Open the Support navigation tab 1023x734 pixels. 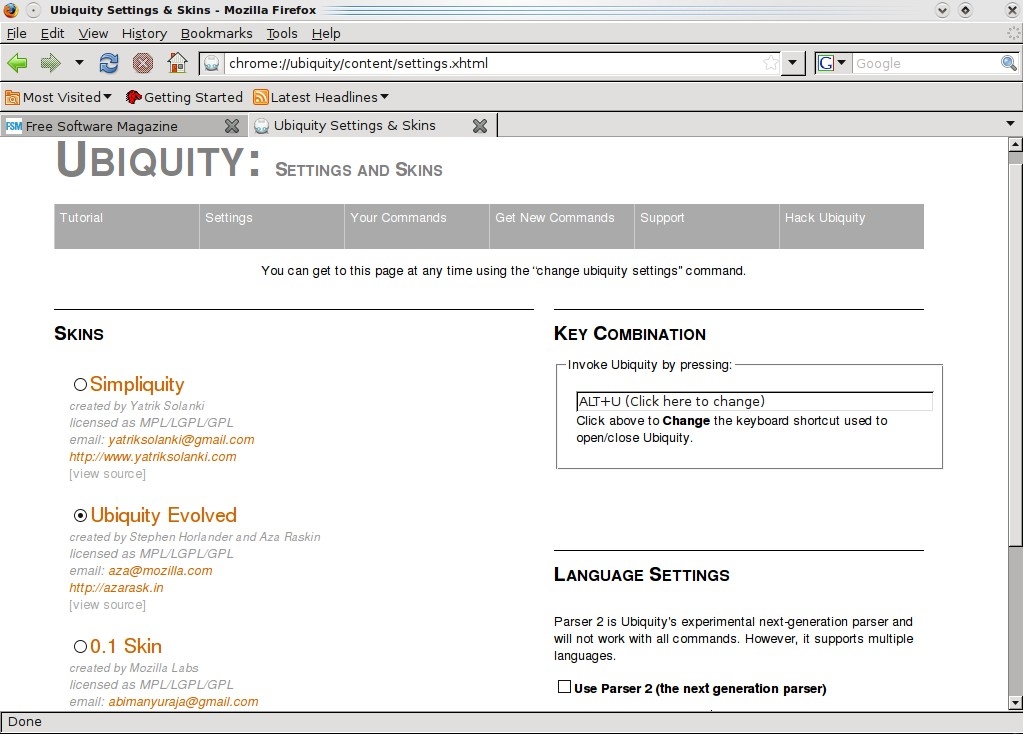[x=707, y=226]
